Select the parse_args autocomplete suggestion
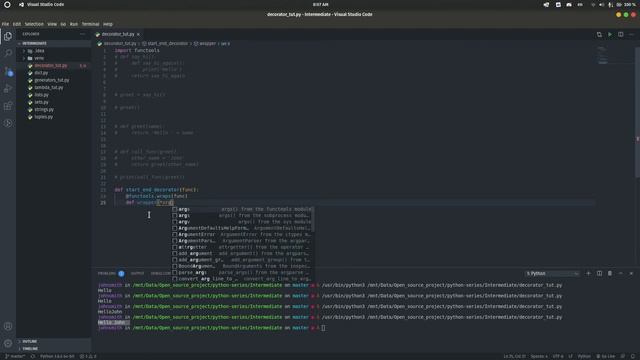640x360 pixels. [242, 273]
